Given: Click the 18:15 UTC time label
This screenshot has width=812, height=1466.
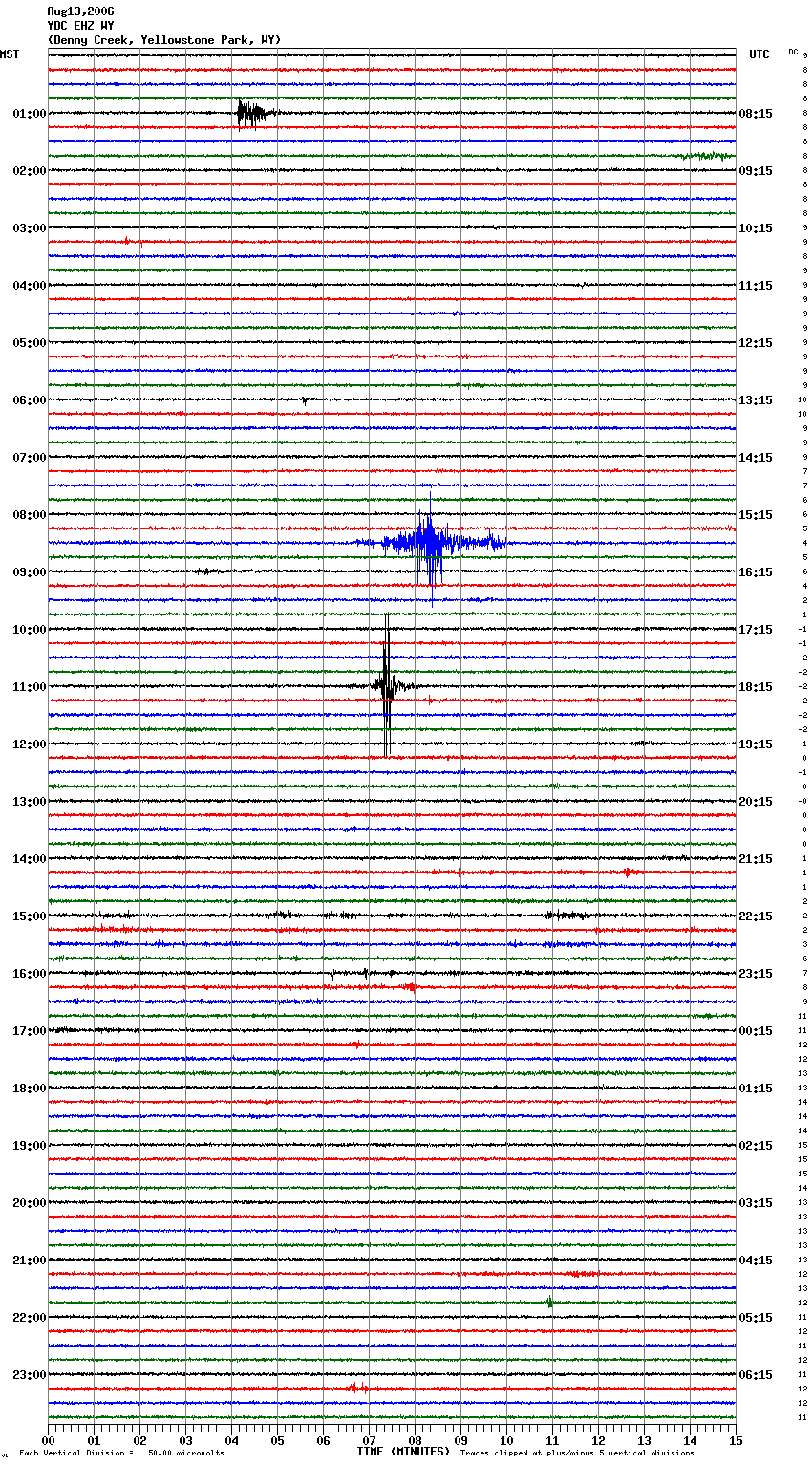Looking at the screenshot, I should coord(756,687).
